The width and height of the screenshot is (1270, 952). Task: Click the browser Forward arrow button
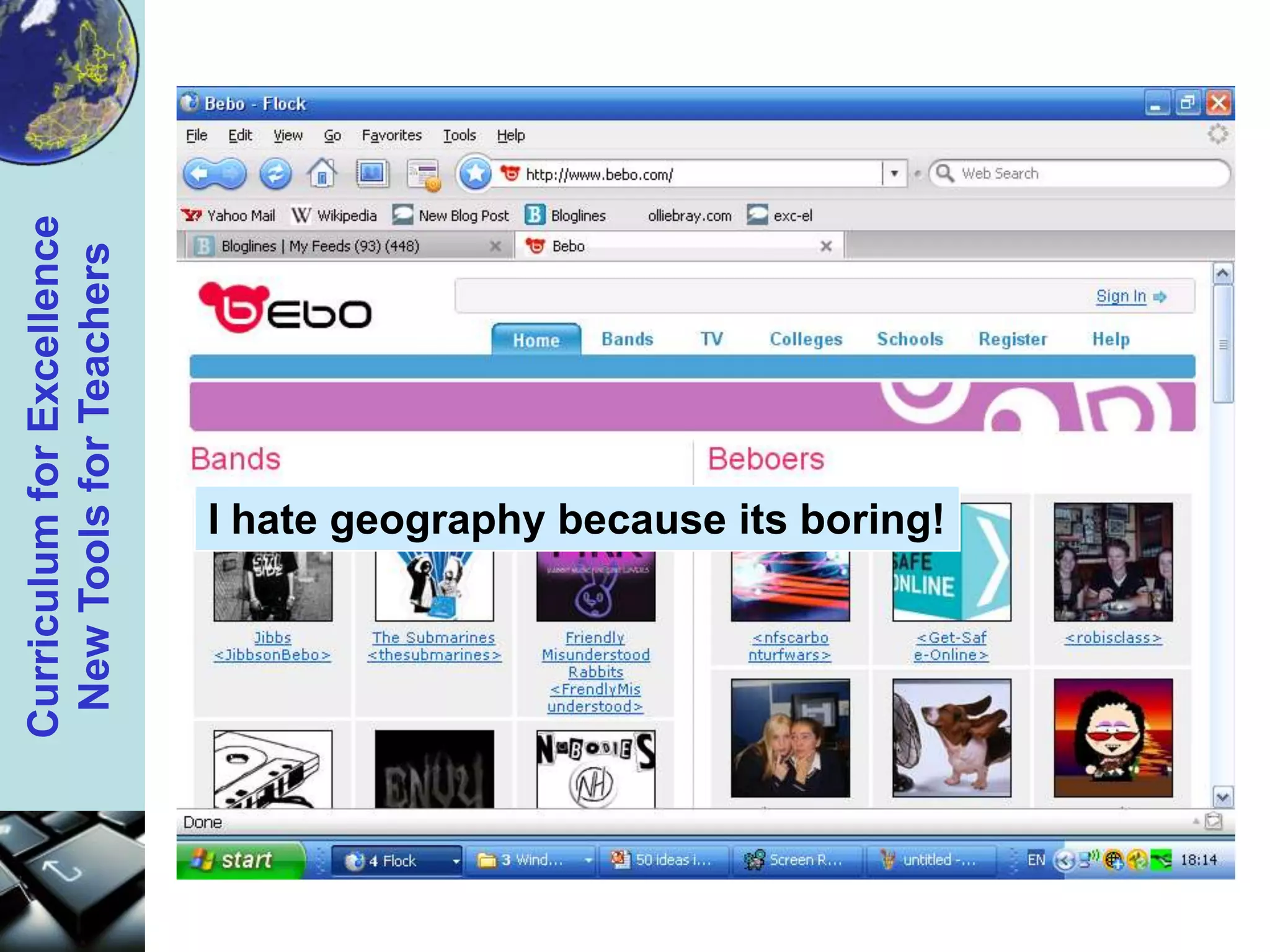[x=231, y=174]
